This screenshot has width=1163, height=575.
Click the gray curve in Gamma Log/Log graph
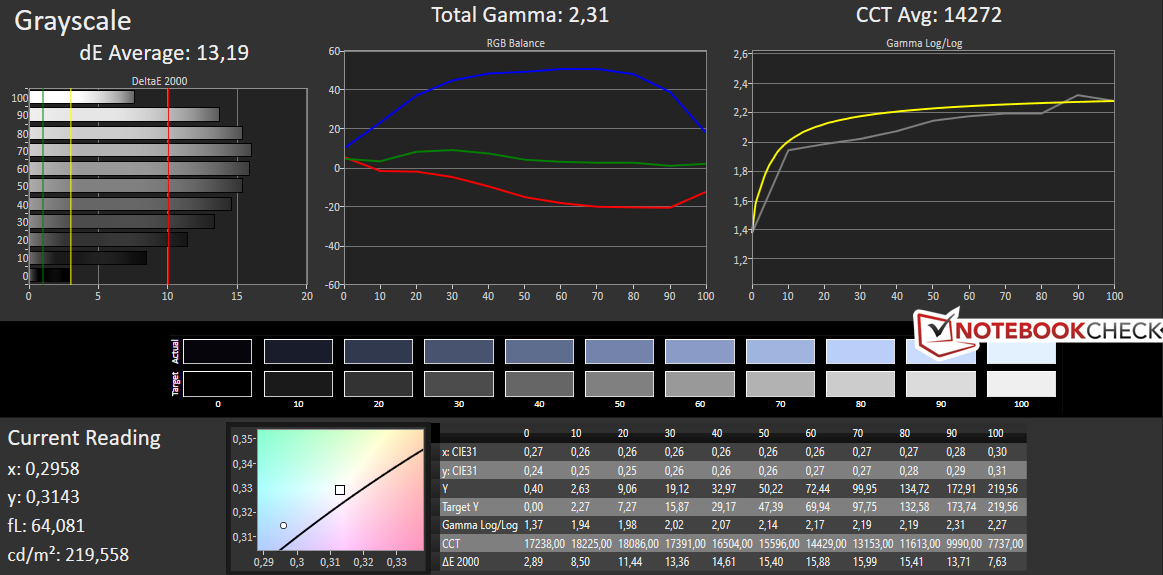click(x=932, y=120)
